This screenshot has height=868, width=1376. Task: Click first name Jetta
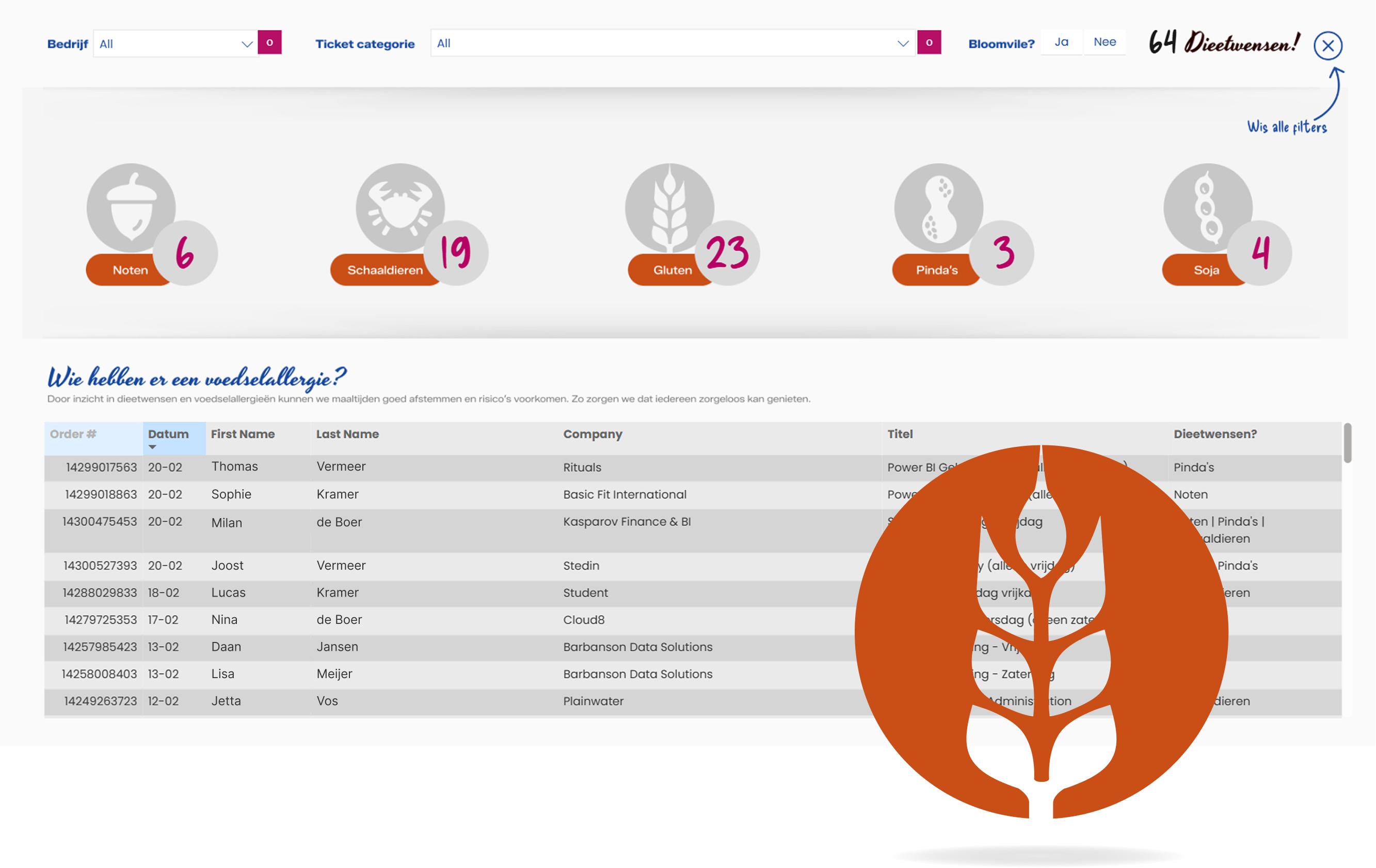pos(226,701)
